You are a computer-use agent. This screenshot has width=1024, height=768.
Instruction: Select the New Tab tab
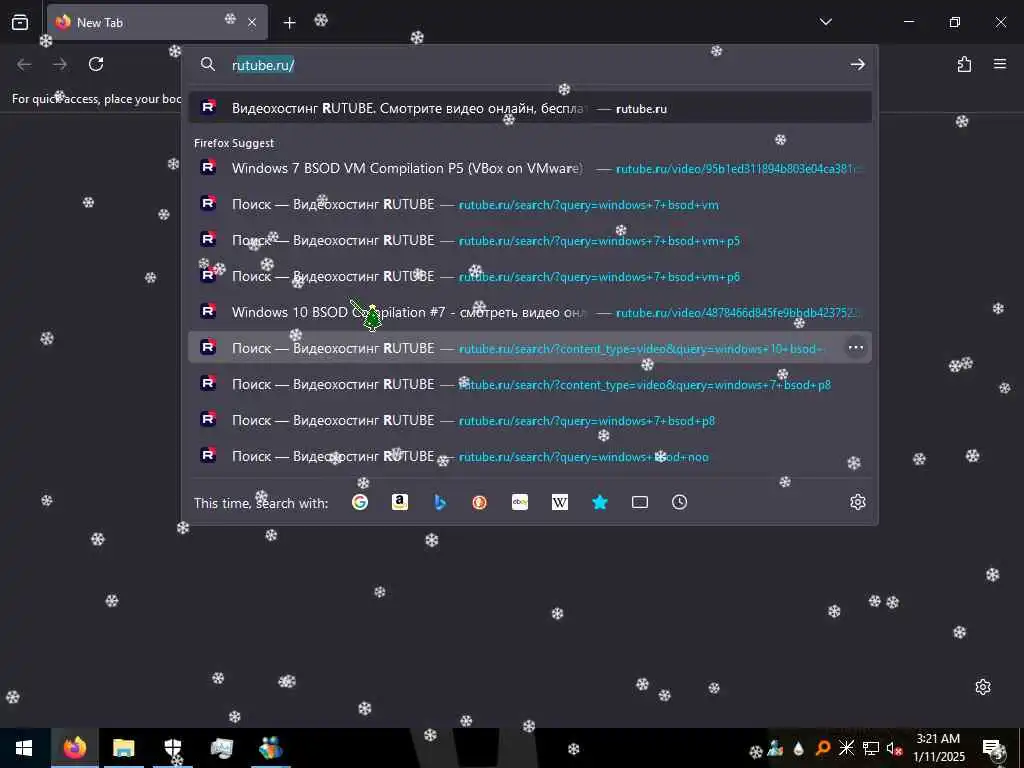pos(157,22)
